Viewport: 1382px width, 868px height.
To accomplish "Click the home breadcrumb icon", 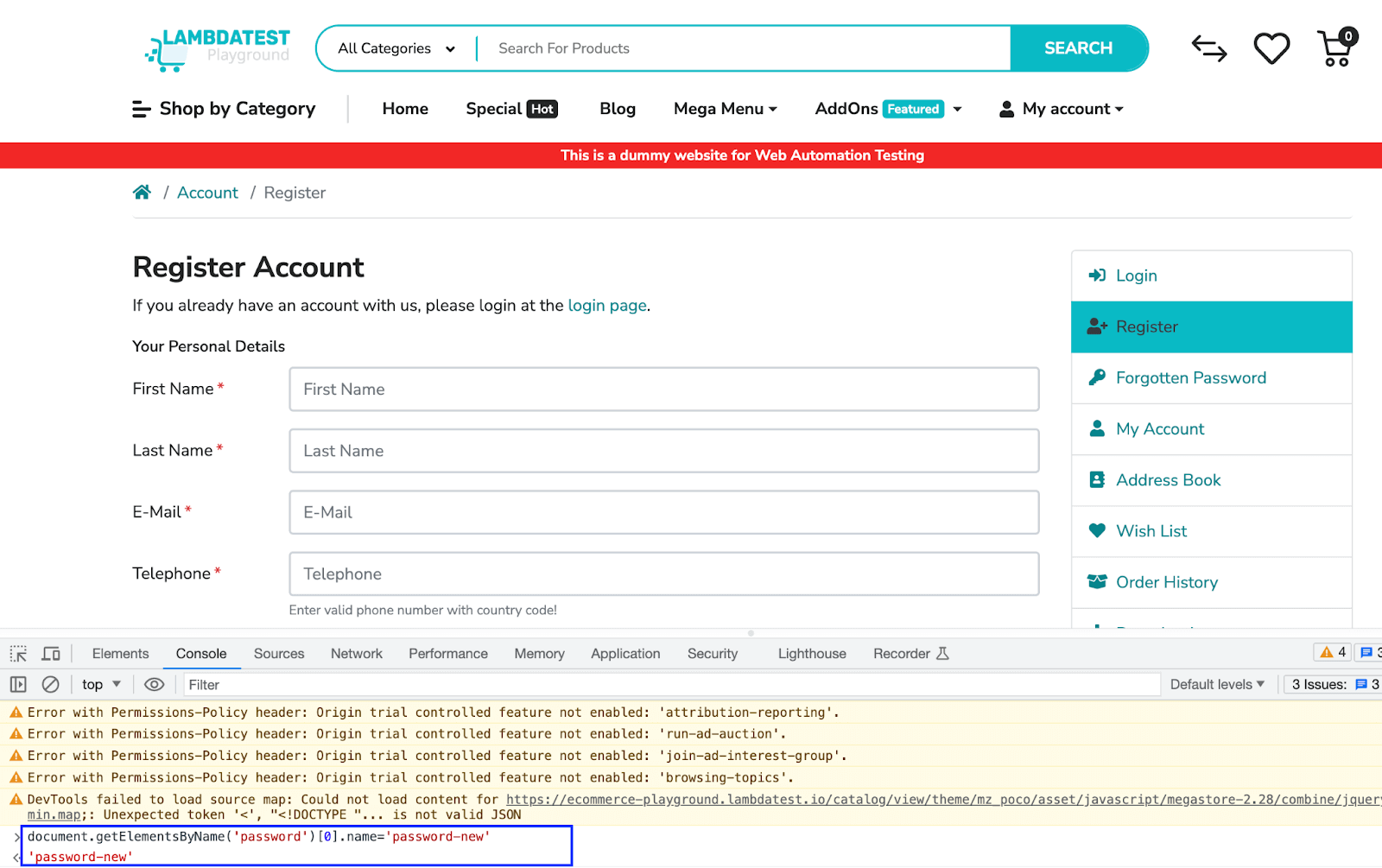I will click(x=142, y=193).
